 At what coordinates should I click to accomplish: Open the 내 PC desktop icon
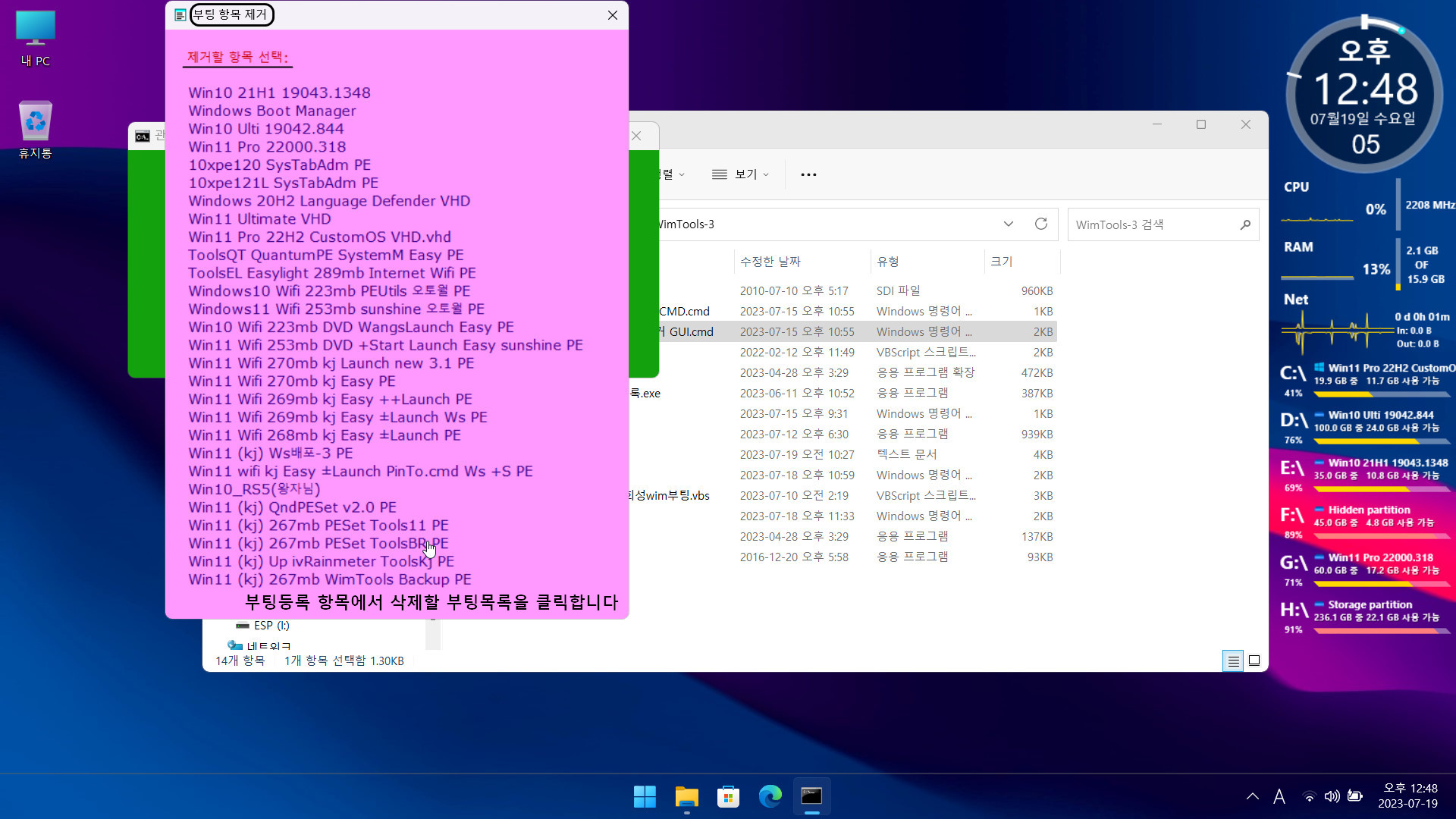pyautogui.click(x=36, y=39)
